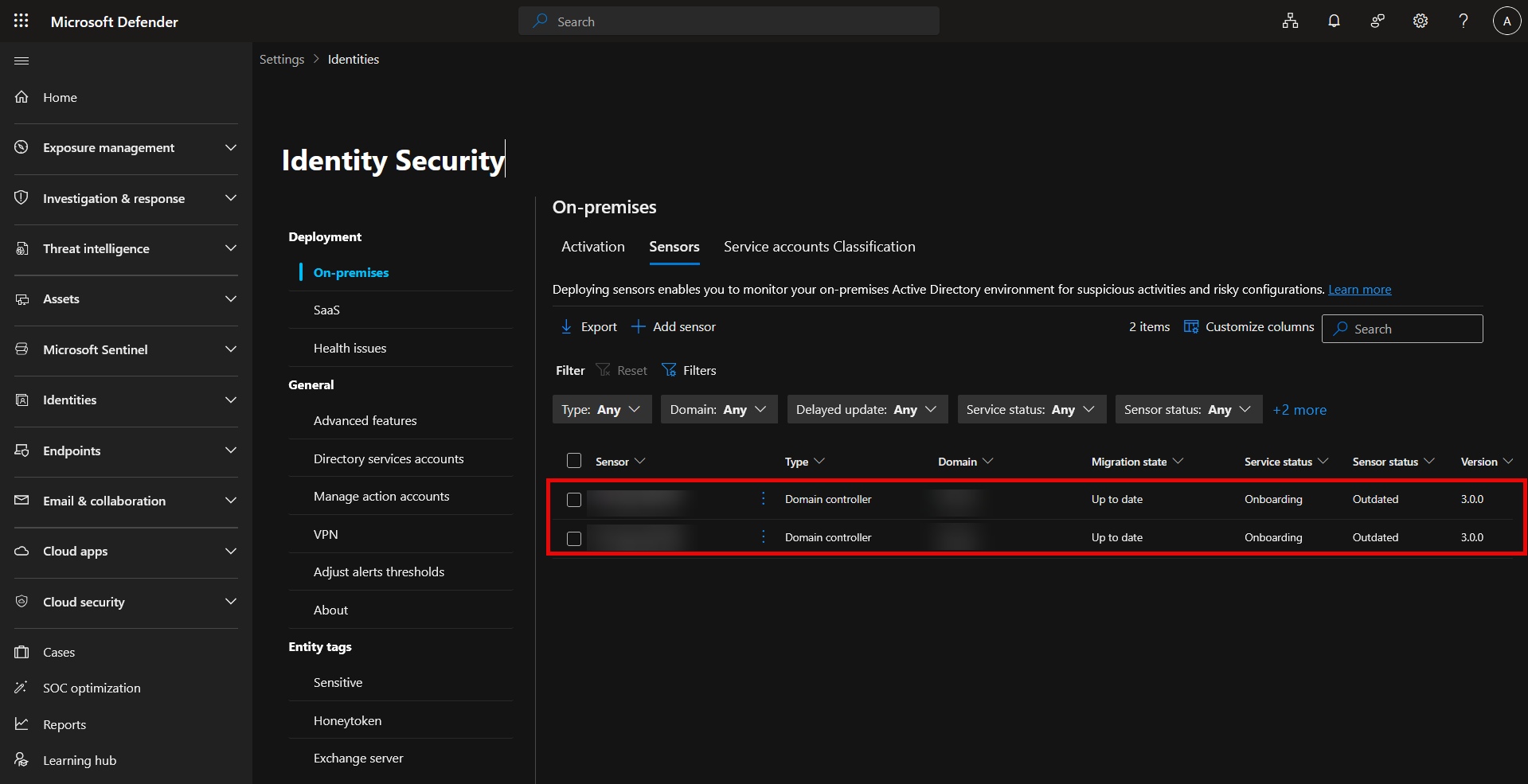Select all sensors header checkbox
Screen dimensions: 1528x784
(574, 461)
